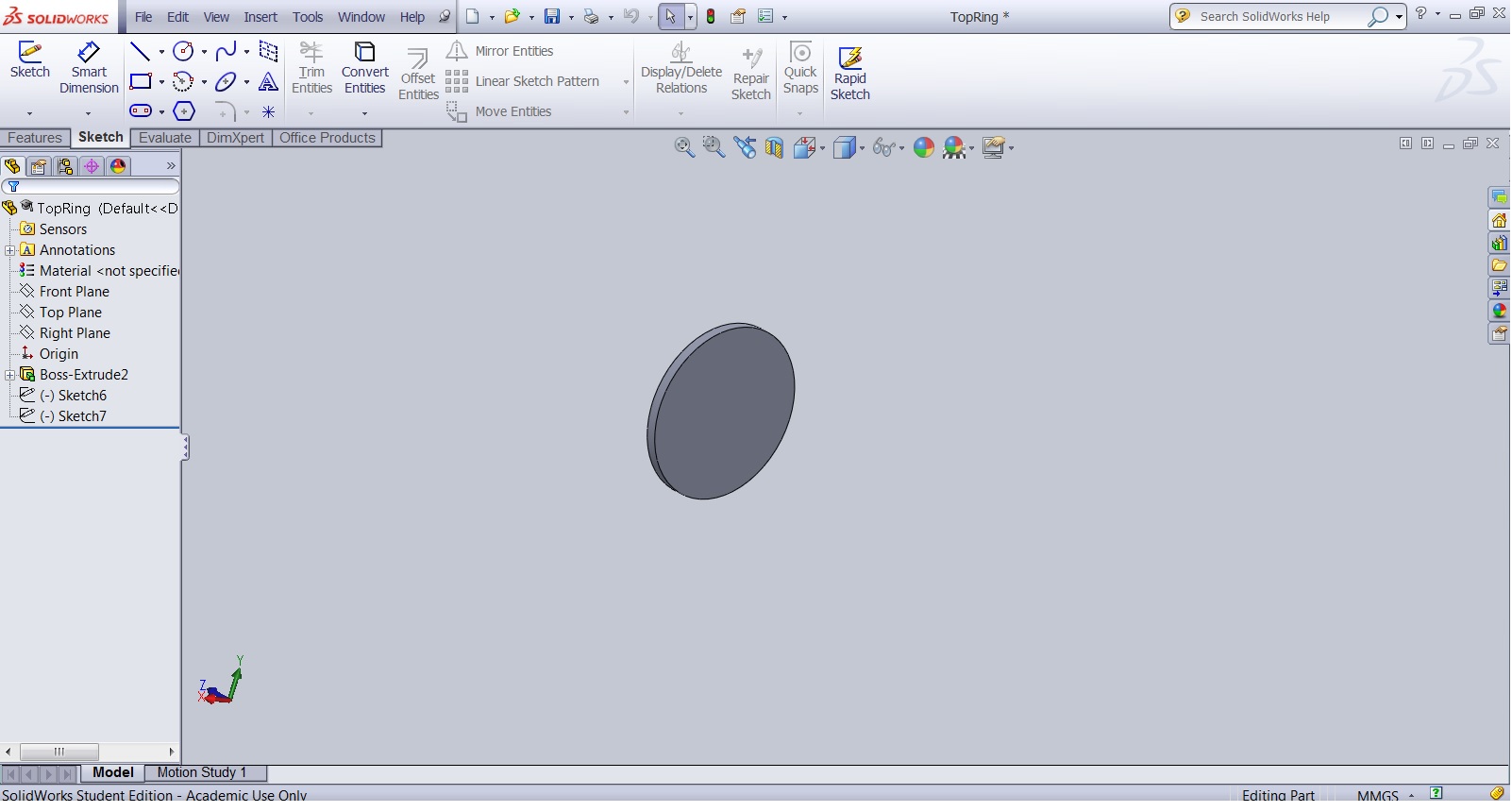Select the Line sketch tool
Image resolution: width=1512 pixels, height=812 pixels.
click(141, 52)
